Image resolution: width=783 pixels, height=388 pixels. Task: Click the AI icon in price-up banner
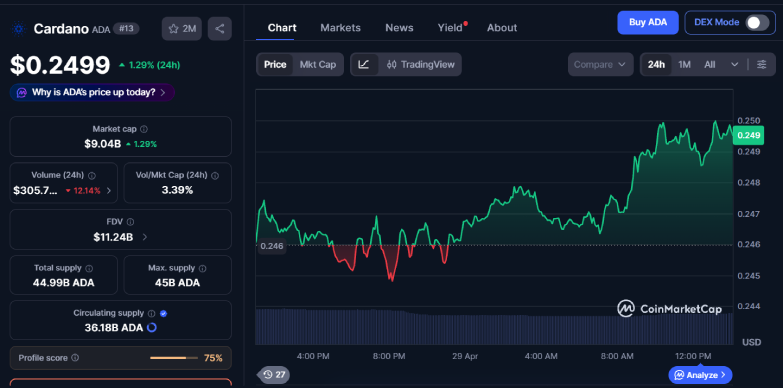21,92
